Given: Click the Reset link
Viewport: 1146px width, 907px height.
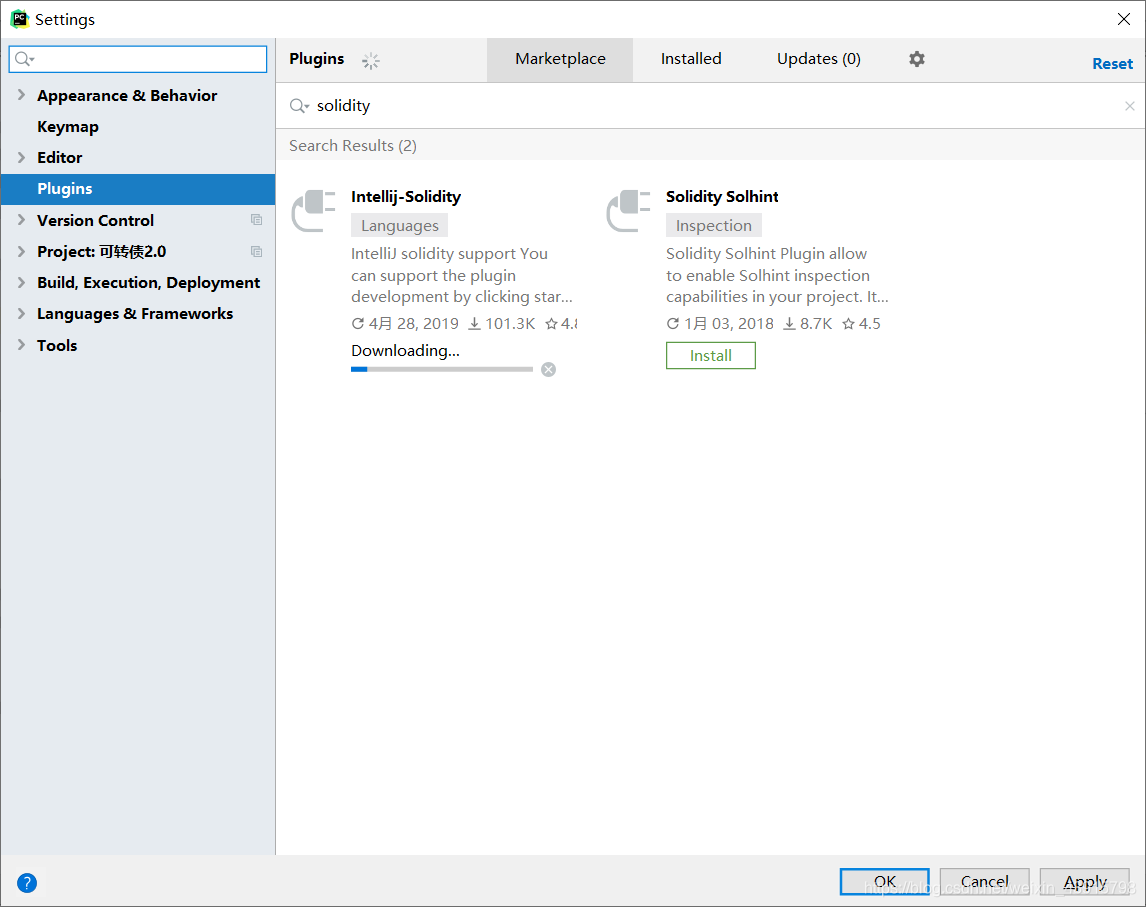Looking at the screenshot, I should click(x=1112, y=64).
